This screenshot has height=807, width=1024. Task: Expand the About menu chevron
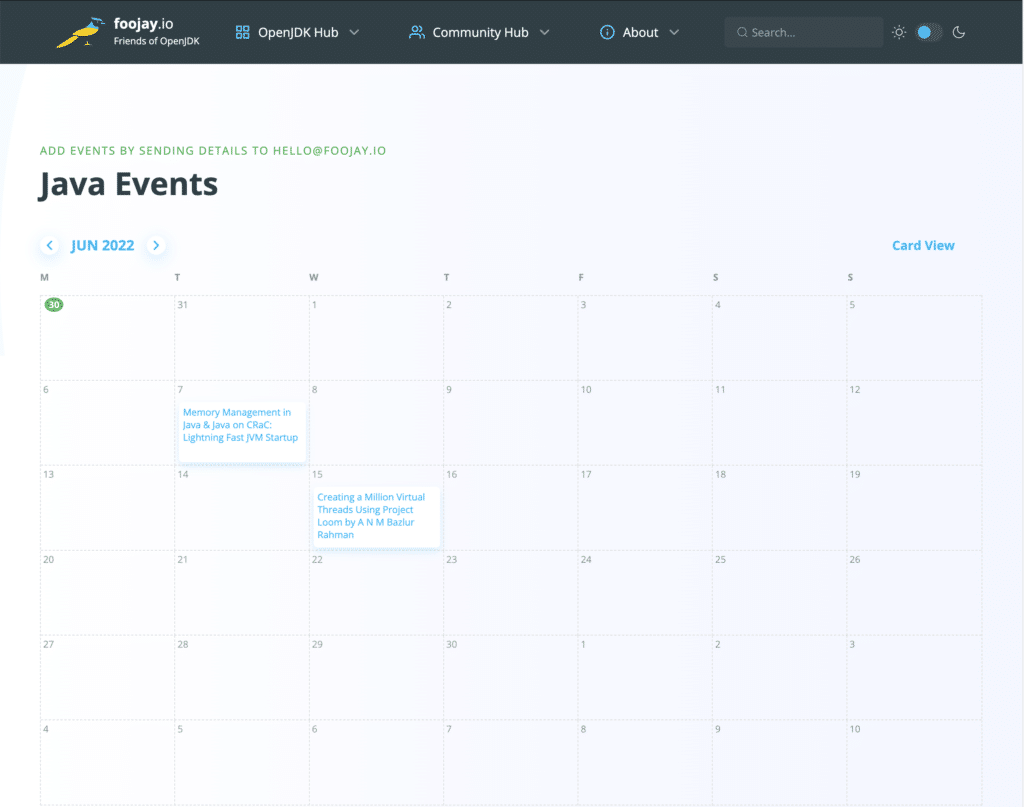pyautogui.click(x=674, y=32)
